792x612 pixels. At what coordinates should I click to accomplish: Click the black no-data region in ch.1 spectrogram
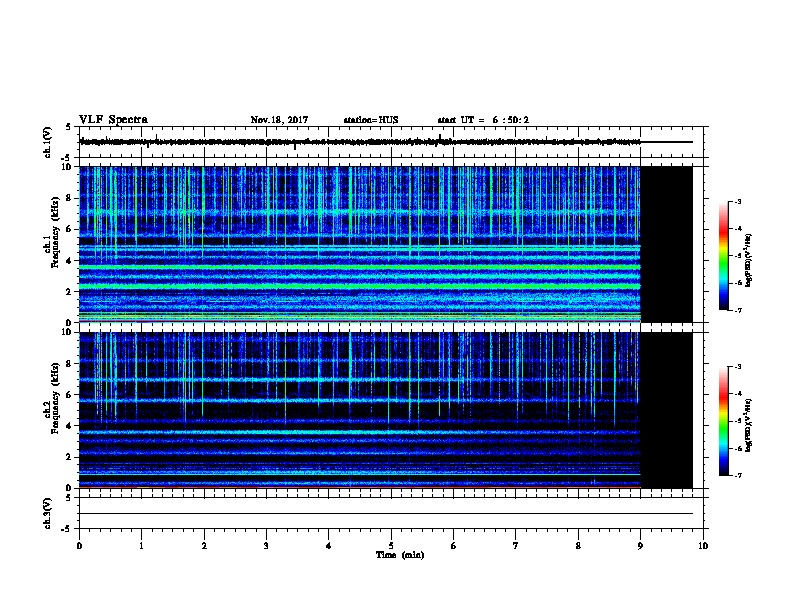667,244
